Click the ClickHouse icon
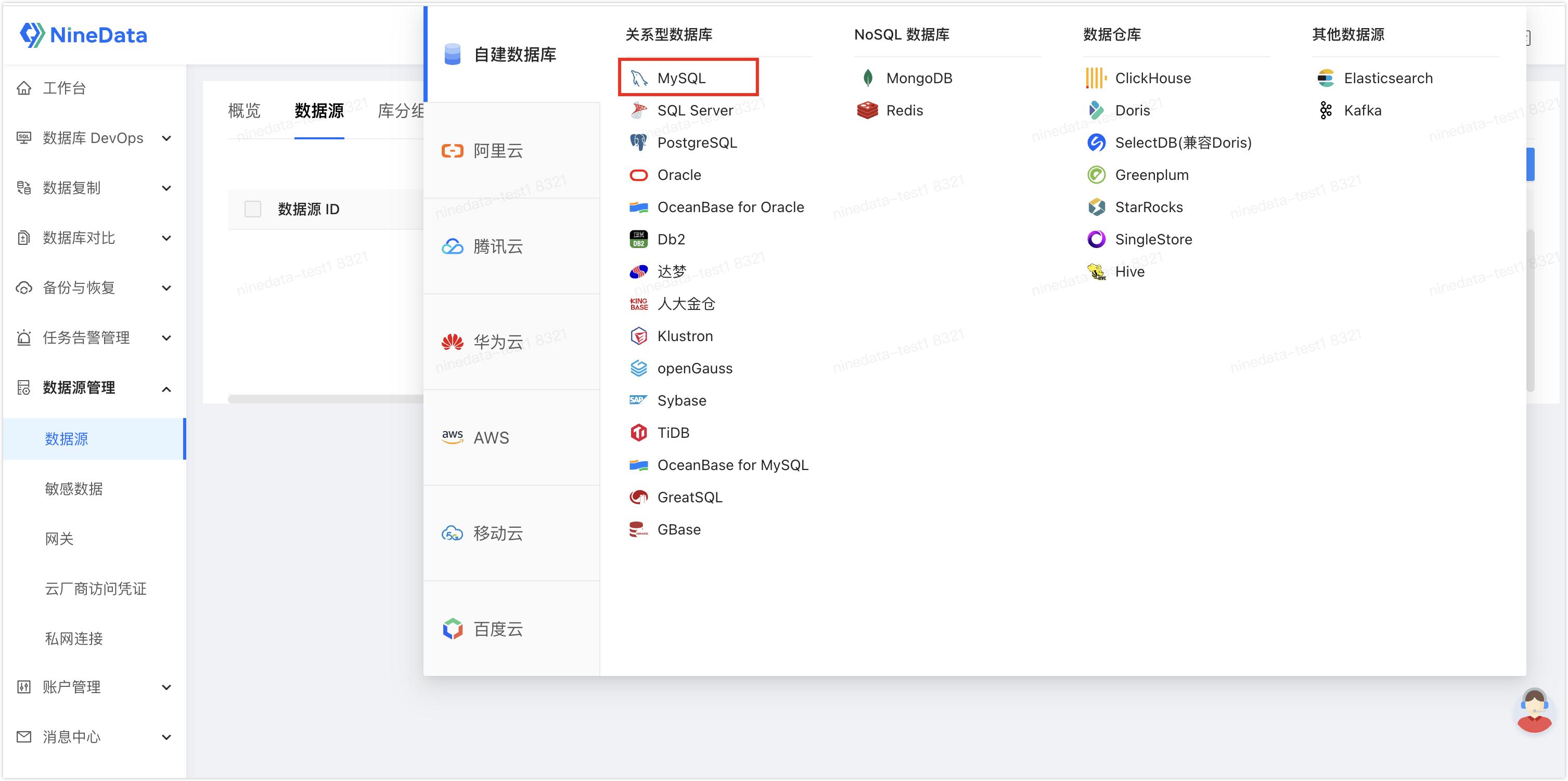 pos(1096,79)
